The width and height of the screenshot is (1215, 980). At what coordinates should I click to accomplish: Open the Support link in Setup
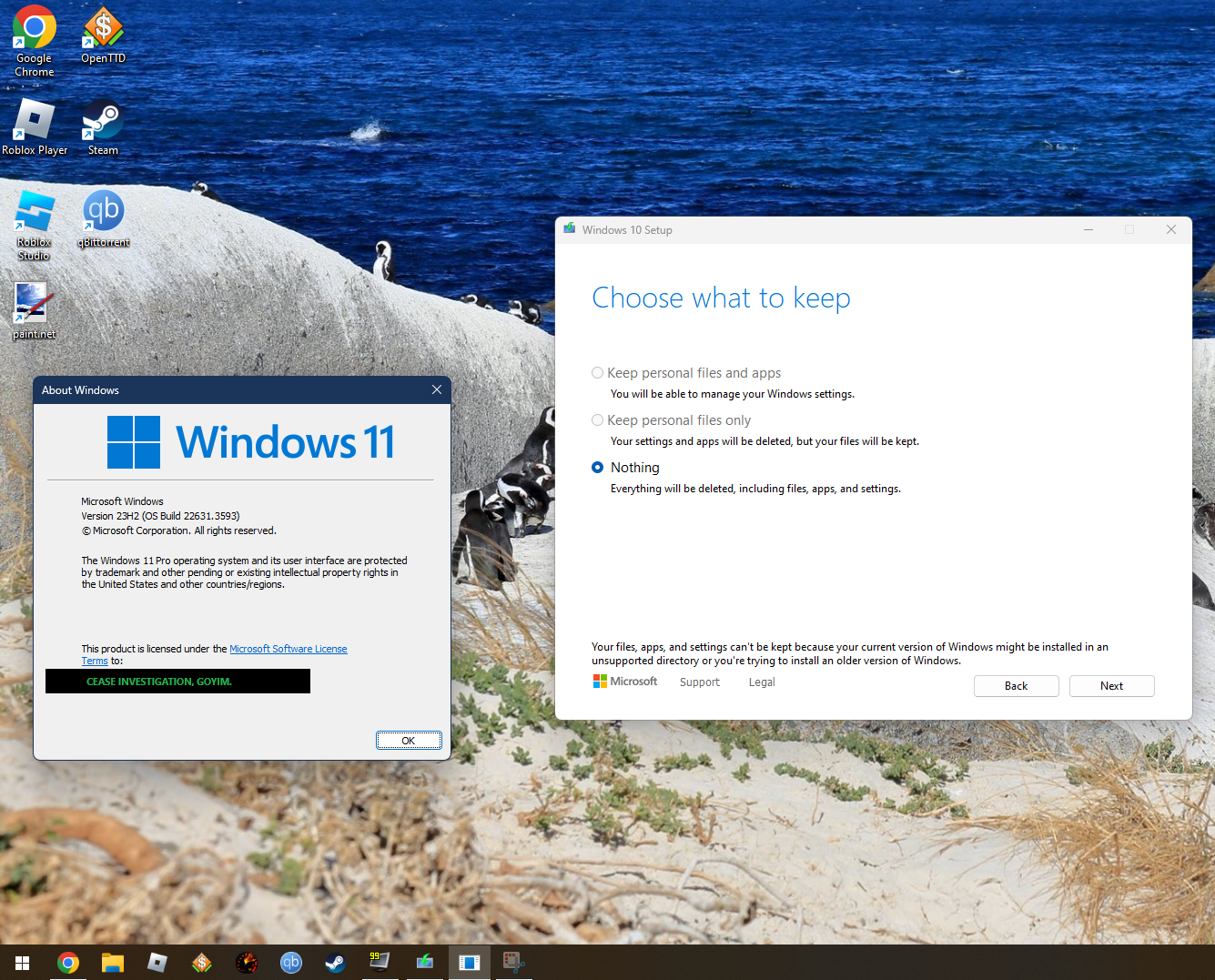point(699,682)
